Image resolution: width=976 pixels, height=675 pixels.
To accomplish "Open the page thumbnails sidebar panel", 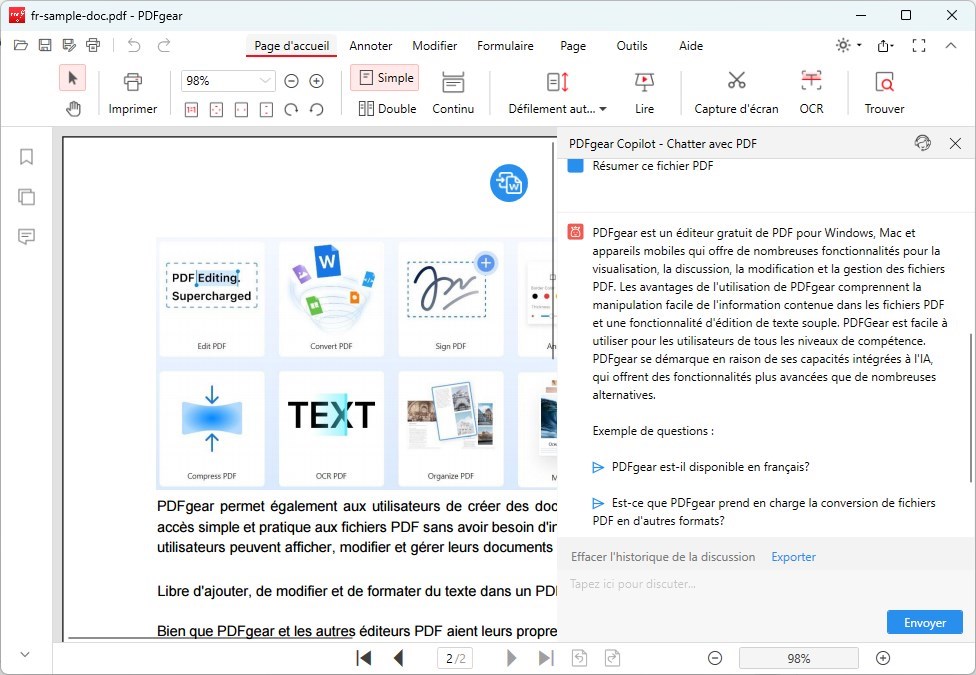I will (26, 197).
